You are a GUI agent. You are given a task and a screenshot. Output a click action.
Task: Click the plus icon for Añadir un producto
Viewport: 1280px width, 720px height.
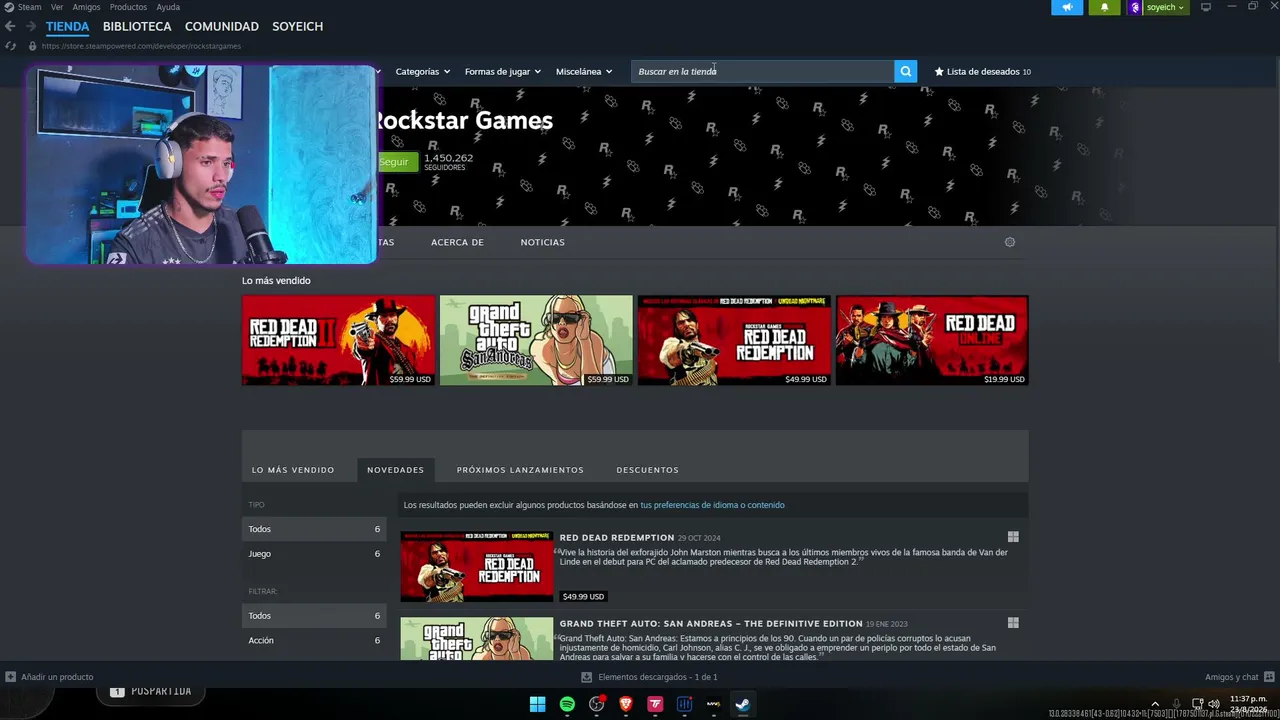point(10,677)
